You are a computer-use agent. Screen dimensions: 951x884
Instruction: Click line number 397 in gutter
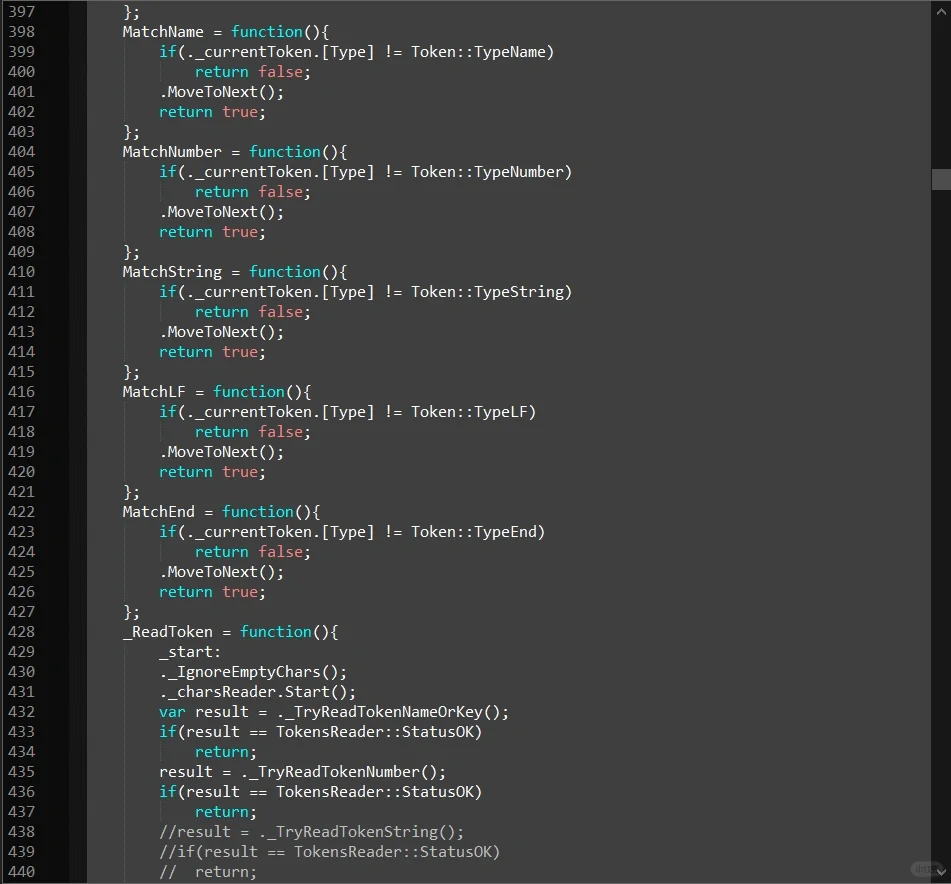pos(21,12)
